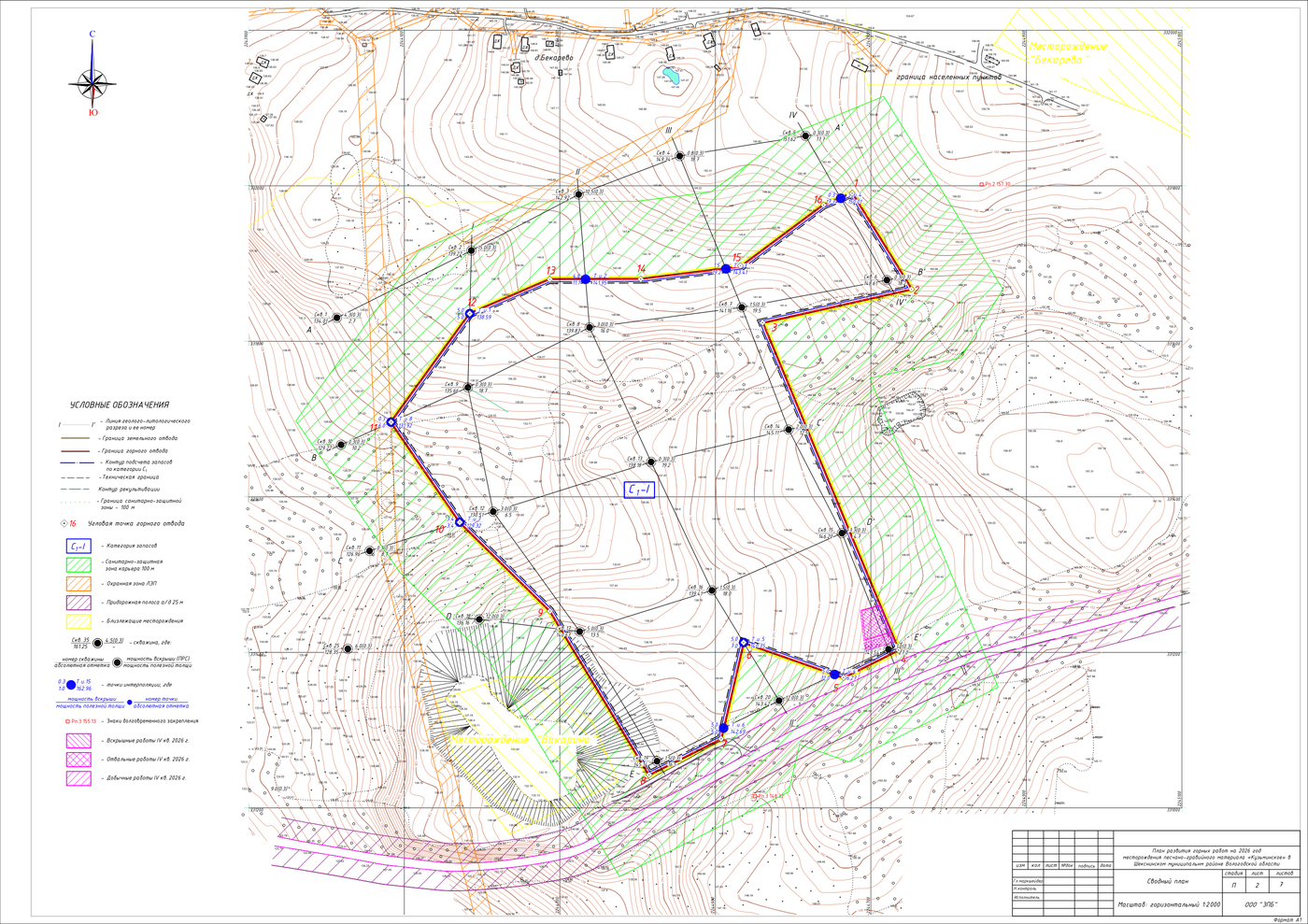
Task: Click red corner point number 10 on the map
Action: pos(440,530)
